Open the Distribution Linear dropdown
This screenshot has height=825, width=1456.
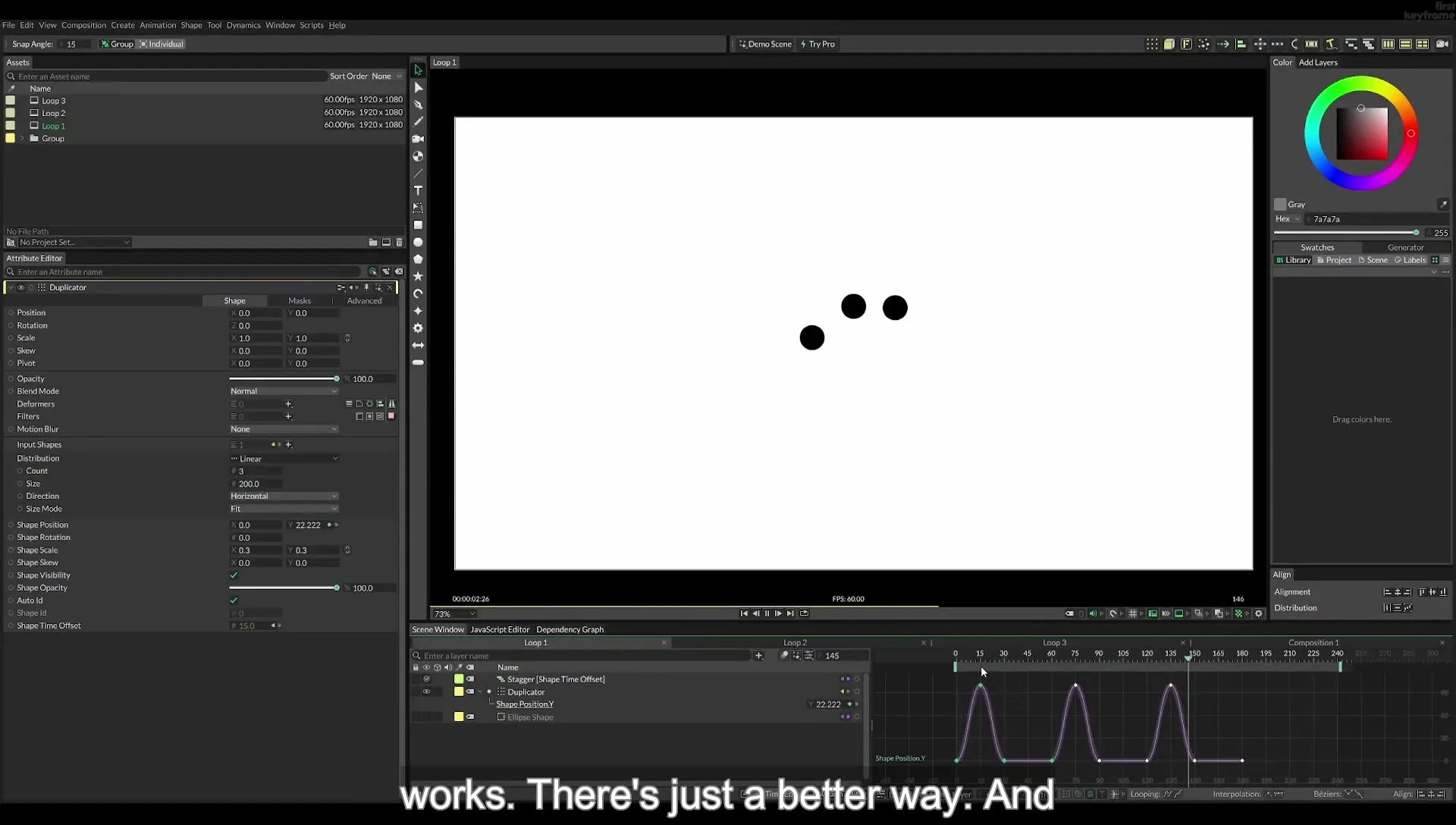[x=284, y=459]
